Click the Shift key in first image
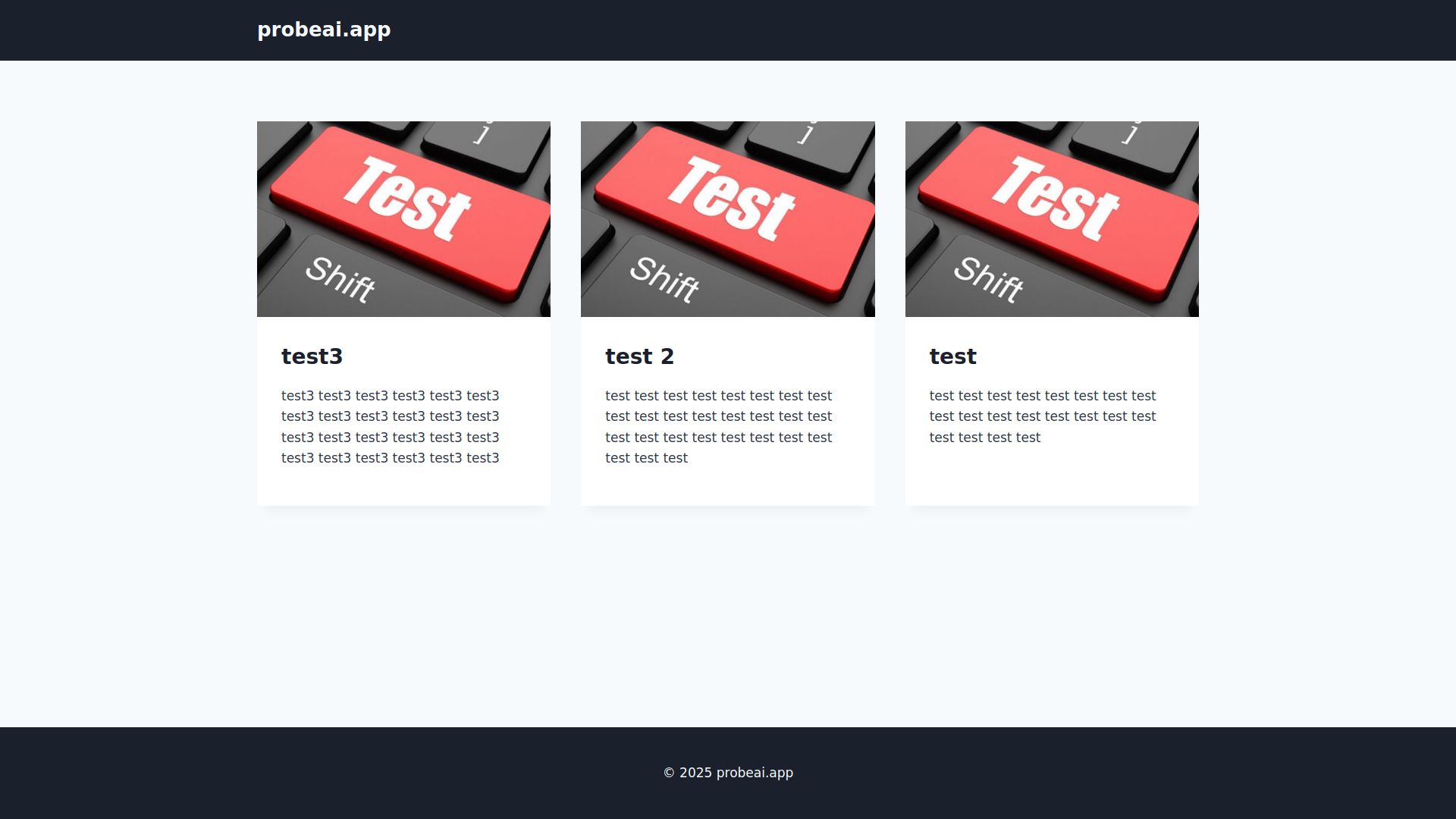This screenshot has width=1456, height=819. (x=340, y=279)
